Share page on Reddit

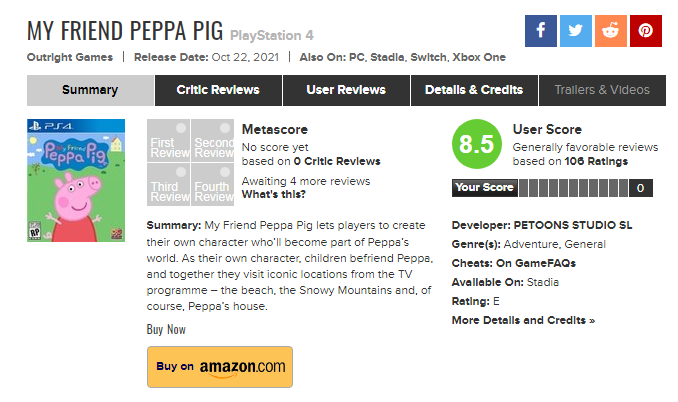click(x=610, y=30)
